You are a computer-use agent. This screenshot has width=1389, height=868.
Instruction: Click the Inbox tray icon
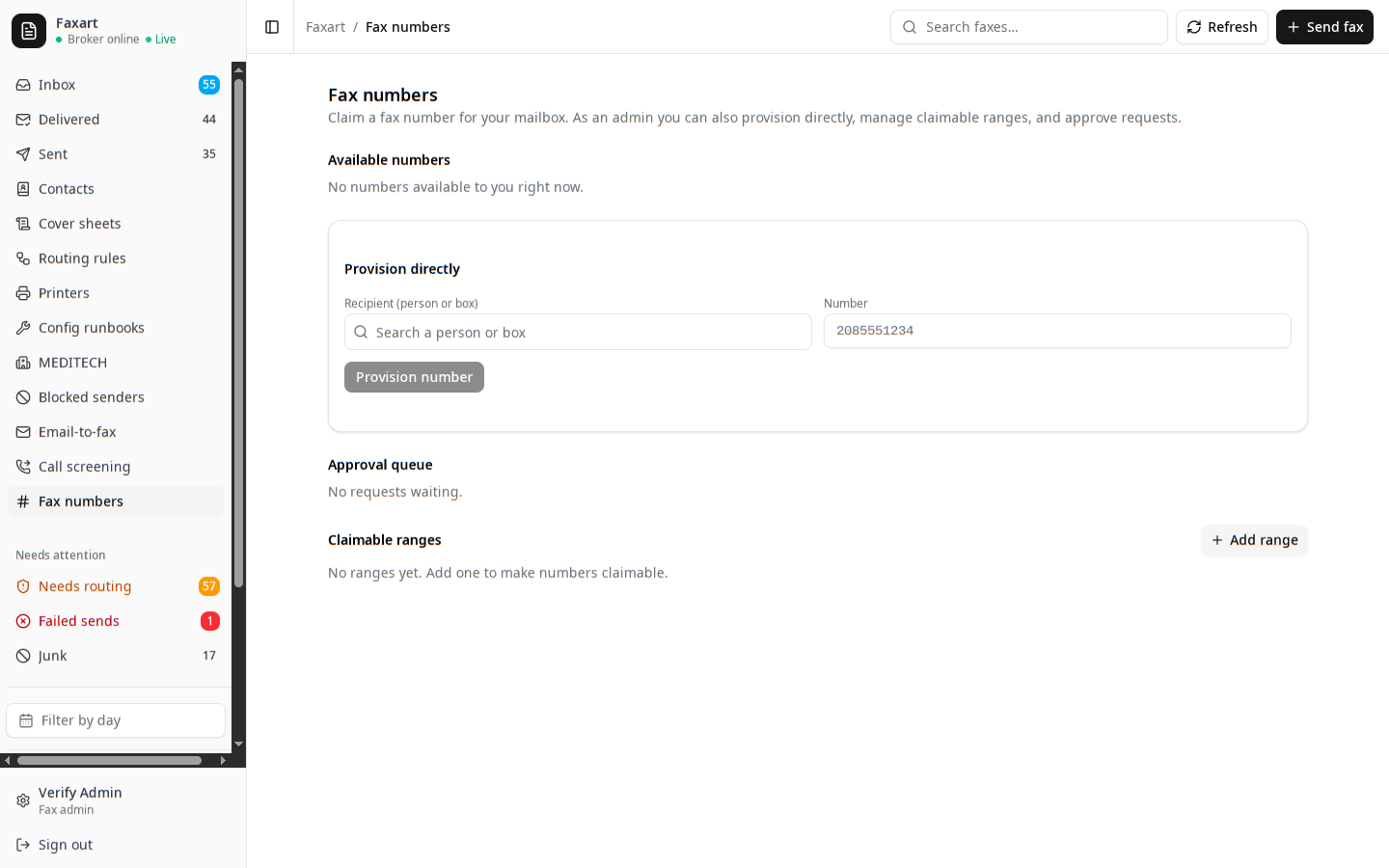click(23, 85)
